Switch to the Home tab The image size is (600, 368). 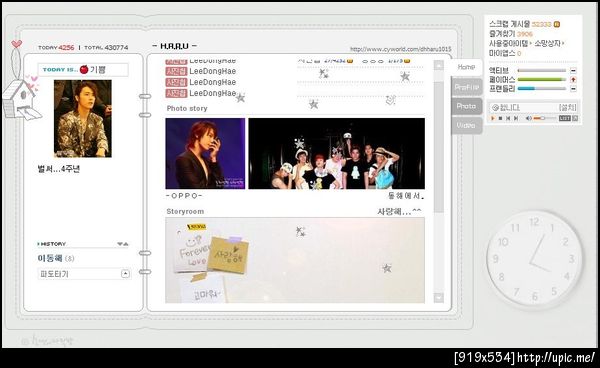click(466, 67)
